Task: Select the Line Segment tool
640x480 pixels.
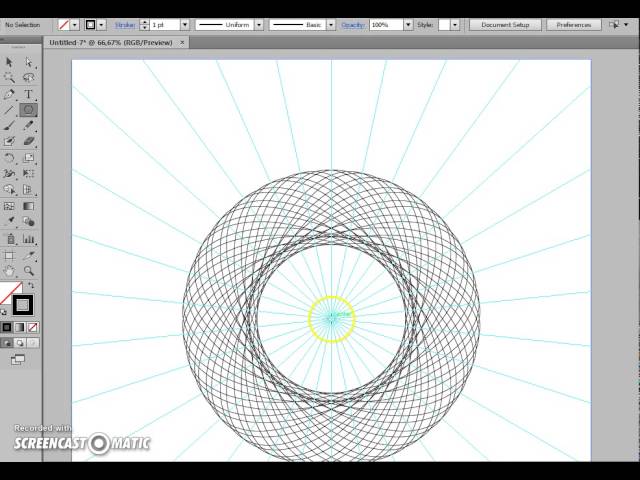Action: point(9,110)
